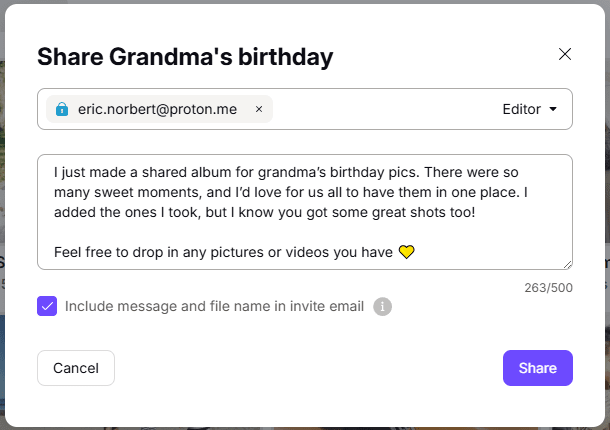Close the Share Grandma's birthday dialog
The height and width of the screenshot is (430, 610).
[565, 54]
